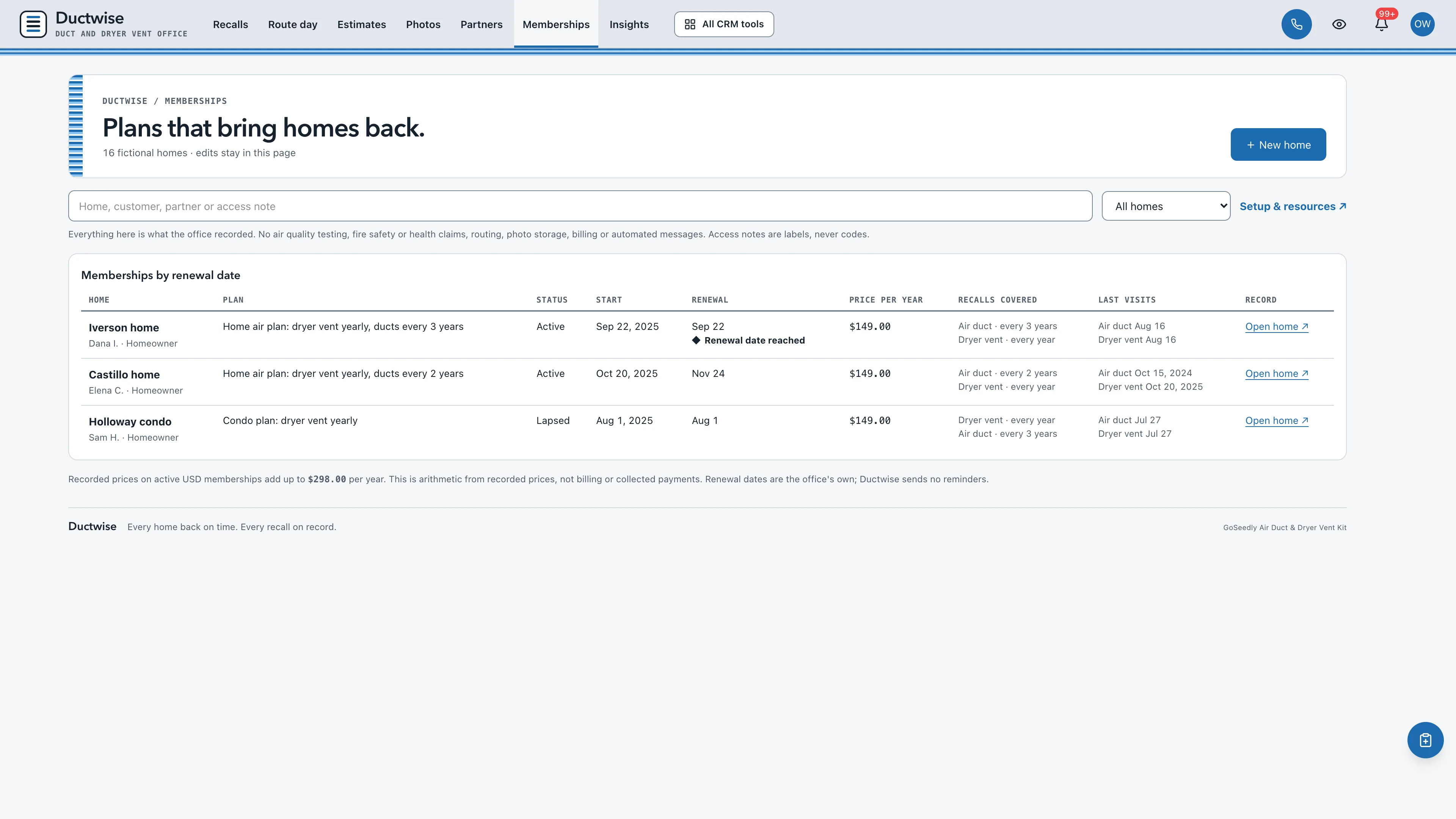Screen dimensions: 1456x819
Task: Toggle the eye view icon
Action: pyautogui.click(x=1338, y=24)
